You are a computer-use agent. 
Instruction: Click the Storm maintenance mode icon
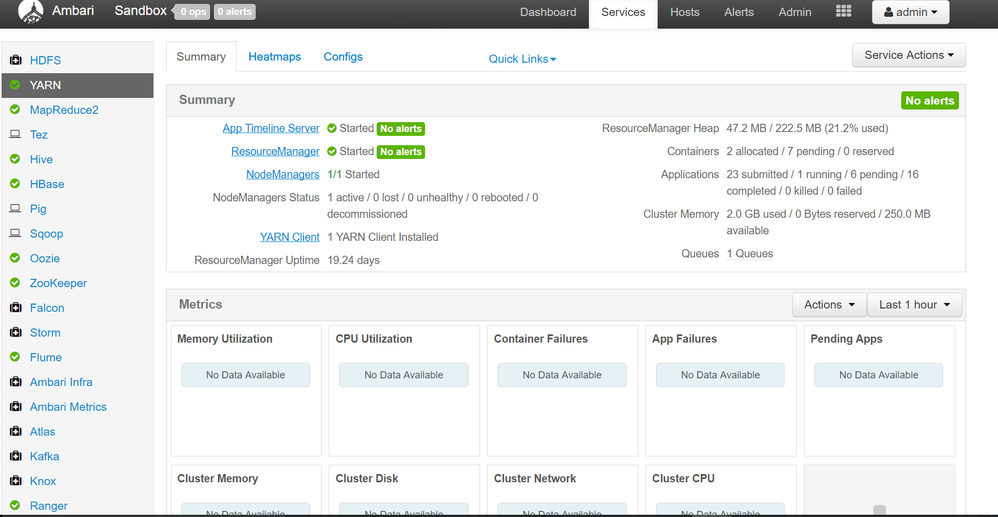[15, 333]
